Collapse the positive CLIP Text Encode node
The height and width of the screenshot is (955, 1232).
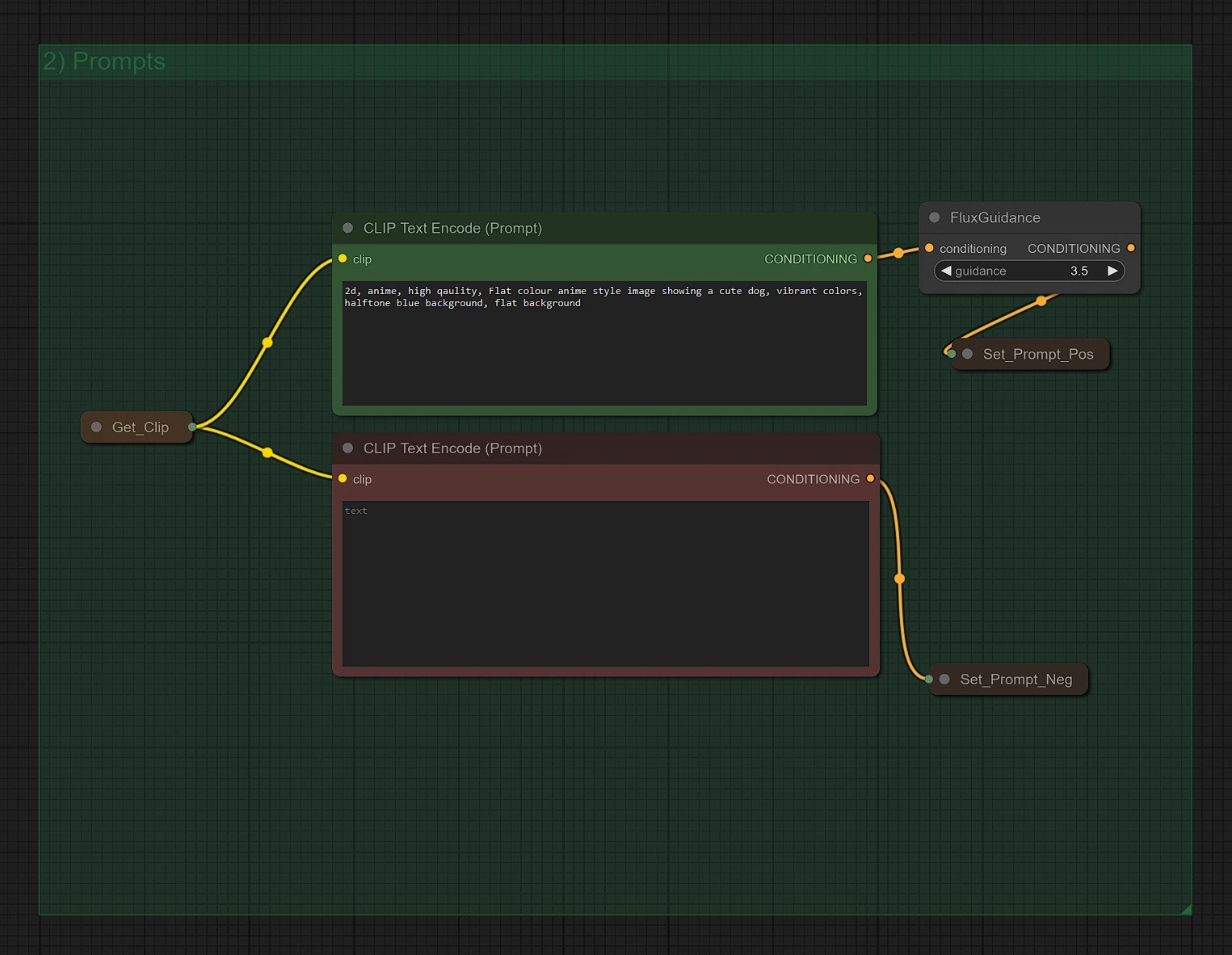348,228
